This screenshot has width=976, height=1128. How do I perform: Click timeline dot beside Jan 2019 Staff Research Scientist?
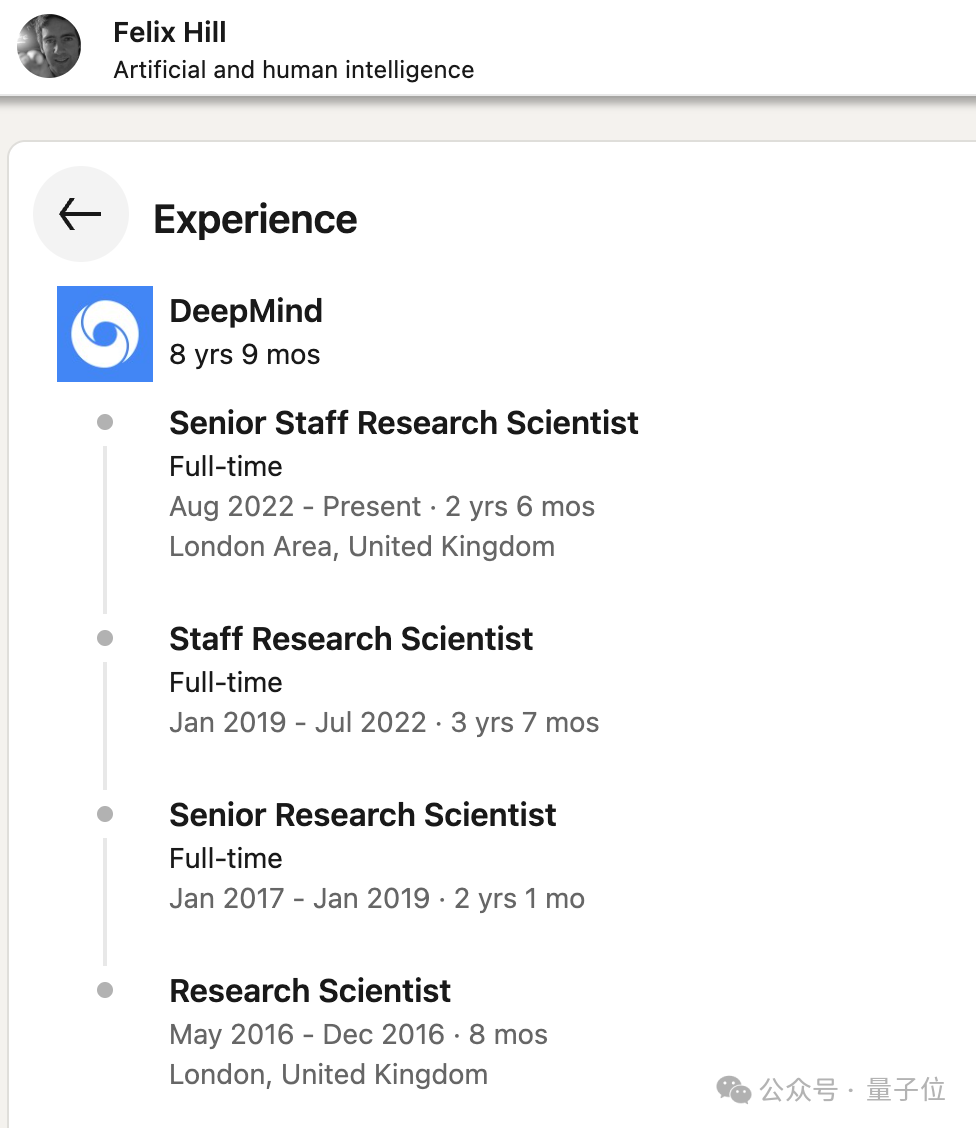tap(105, 638)
